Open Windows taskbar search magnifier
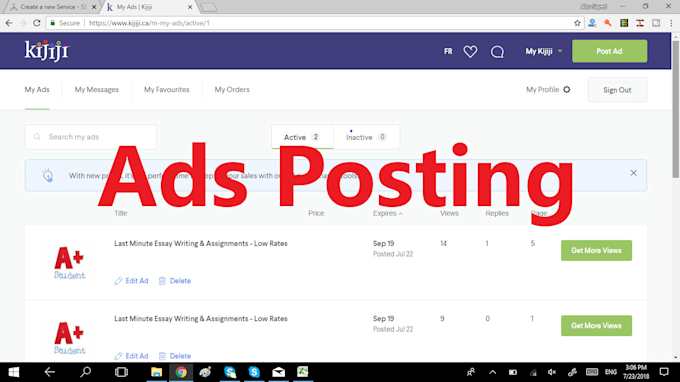Image resolution: width=680 pixels, height=382 pixels. 85,372
